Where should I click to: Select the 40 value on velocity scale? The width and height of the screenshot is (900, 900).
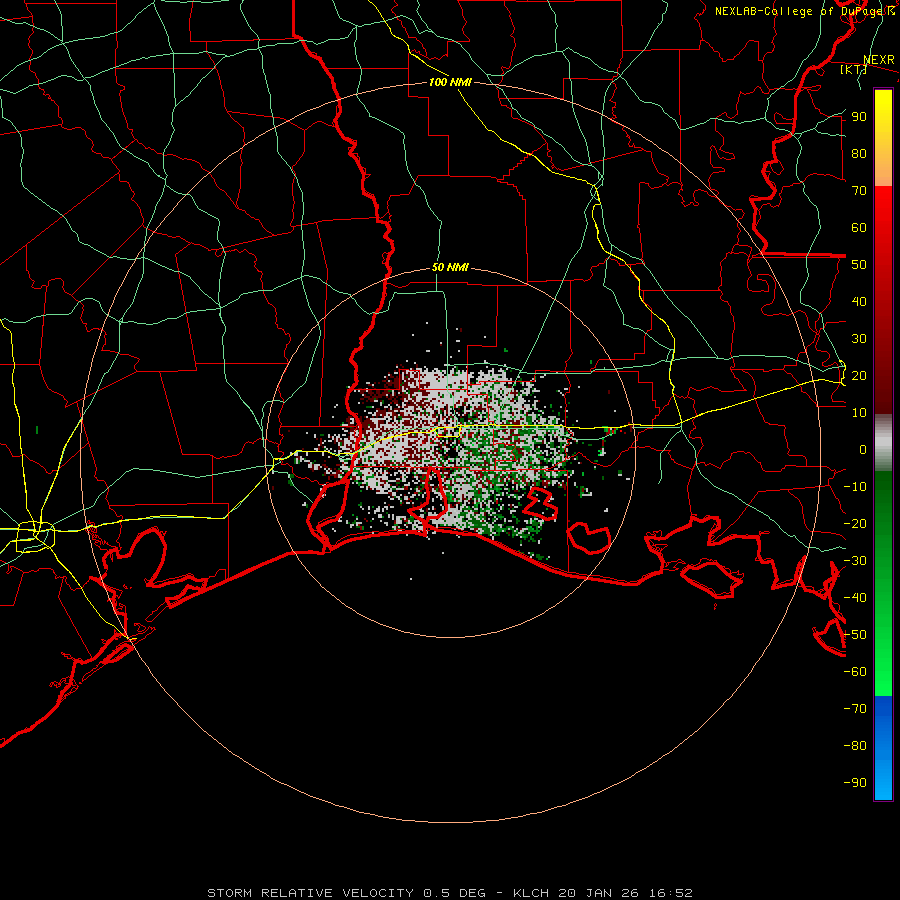(x=859, y=302)
